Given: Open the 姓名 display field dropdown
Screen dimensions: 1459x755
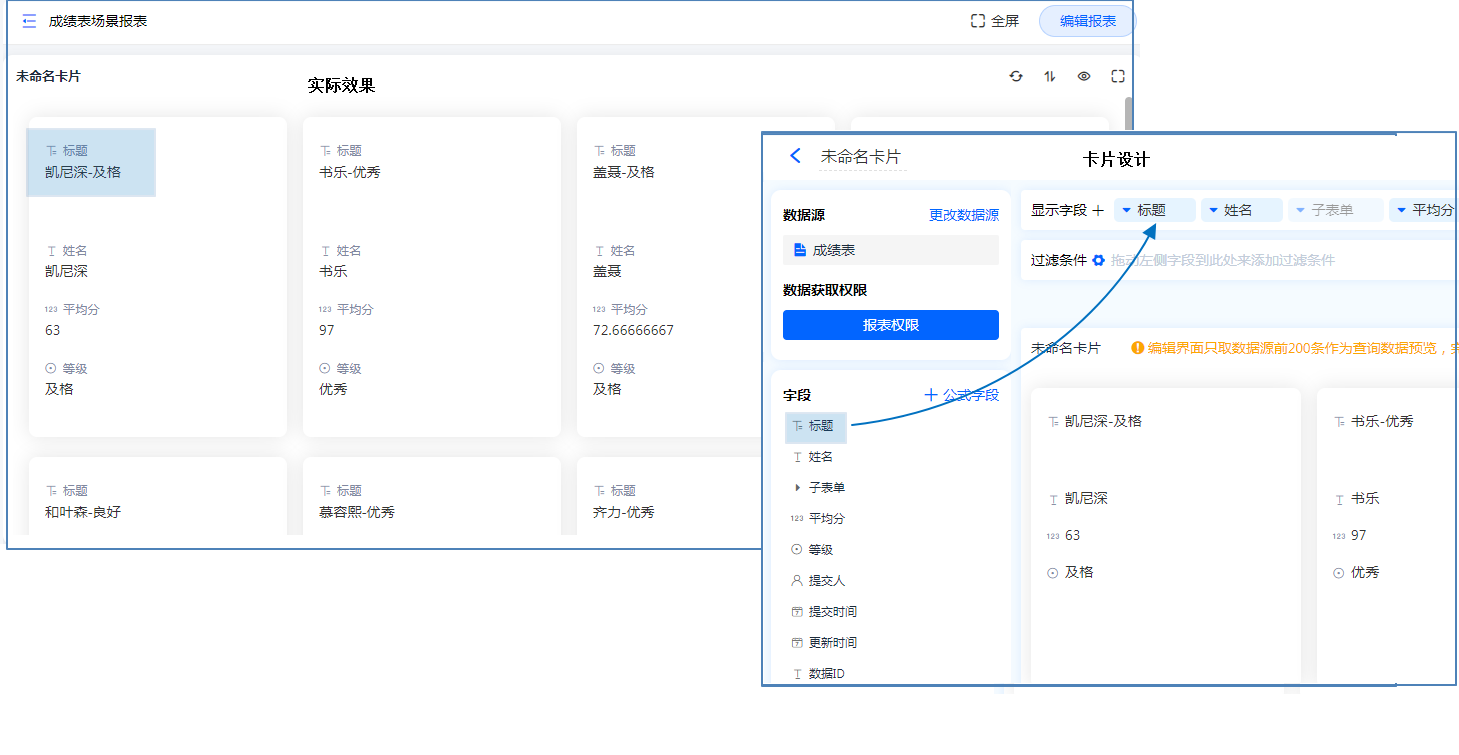Looking at the screenshot, I should pos(1213,210).
